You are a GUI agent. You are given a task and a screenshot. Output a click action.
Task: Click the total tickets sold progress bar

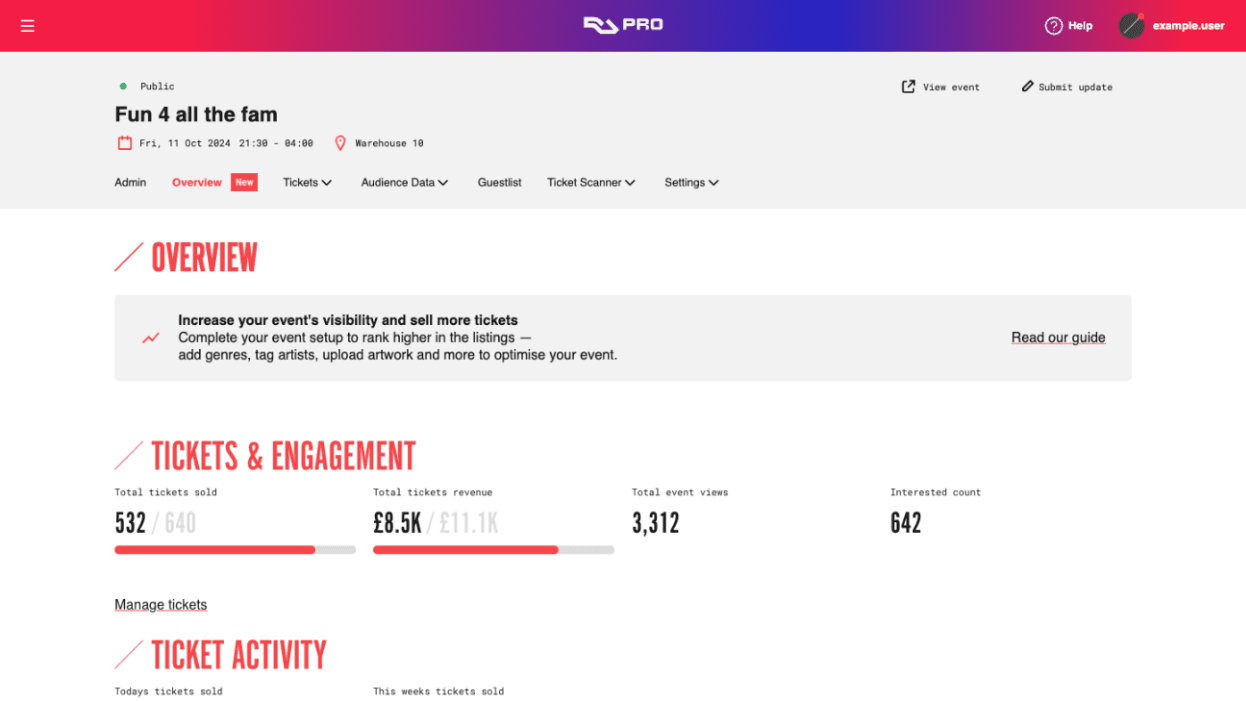click(235, 550)
